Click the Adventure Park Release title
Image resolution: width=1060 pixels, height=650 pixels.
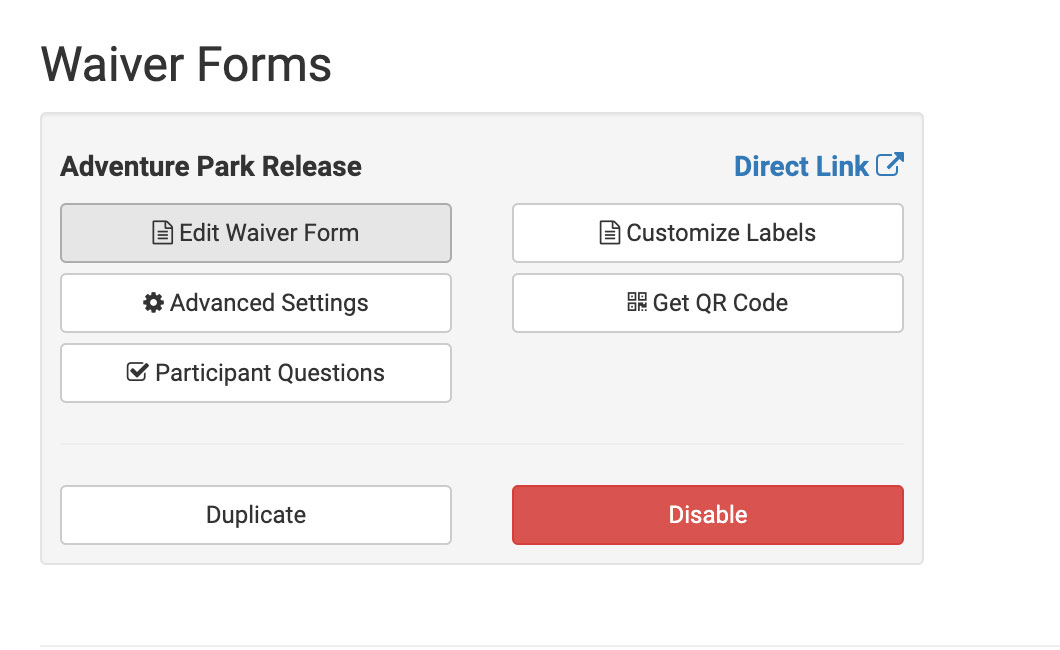coord(211,166)
